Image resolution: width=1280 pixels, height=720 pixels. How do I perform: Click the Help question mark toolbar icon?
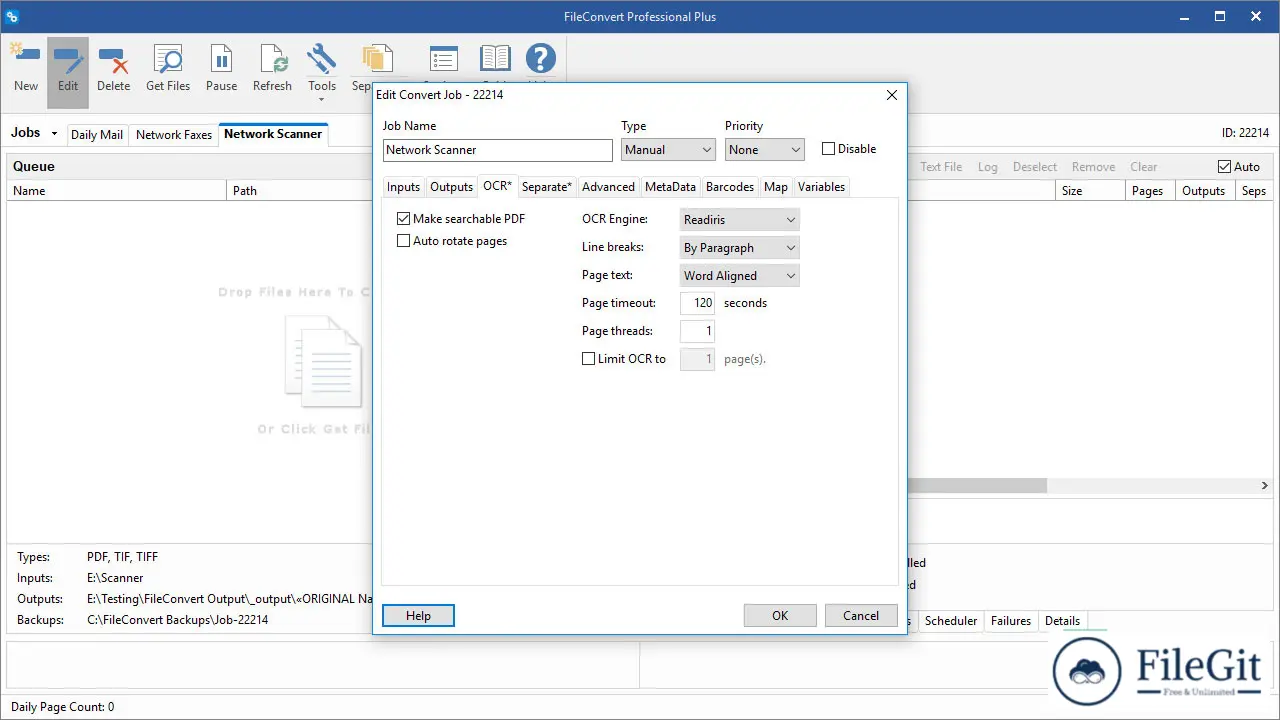(541, 60)
